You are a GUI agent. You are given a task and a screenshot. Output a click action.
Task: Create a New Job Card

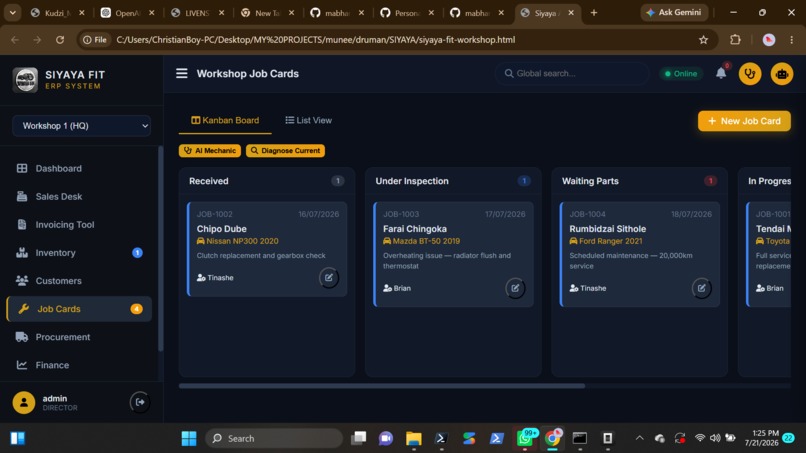[x=744, y=121]
